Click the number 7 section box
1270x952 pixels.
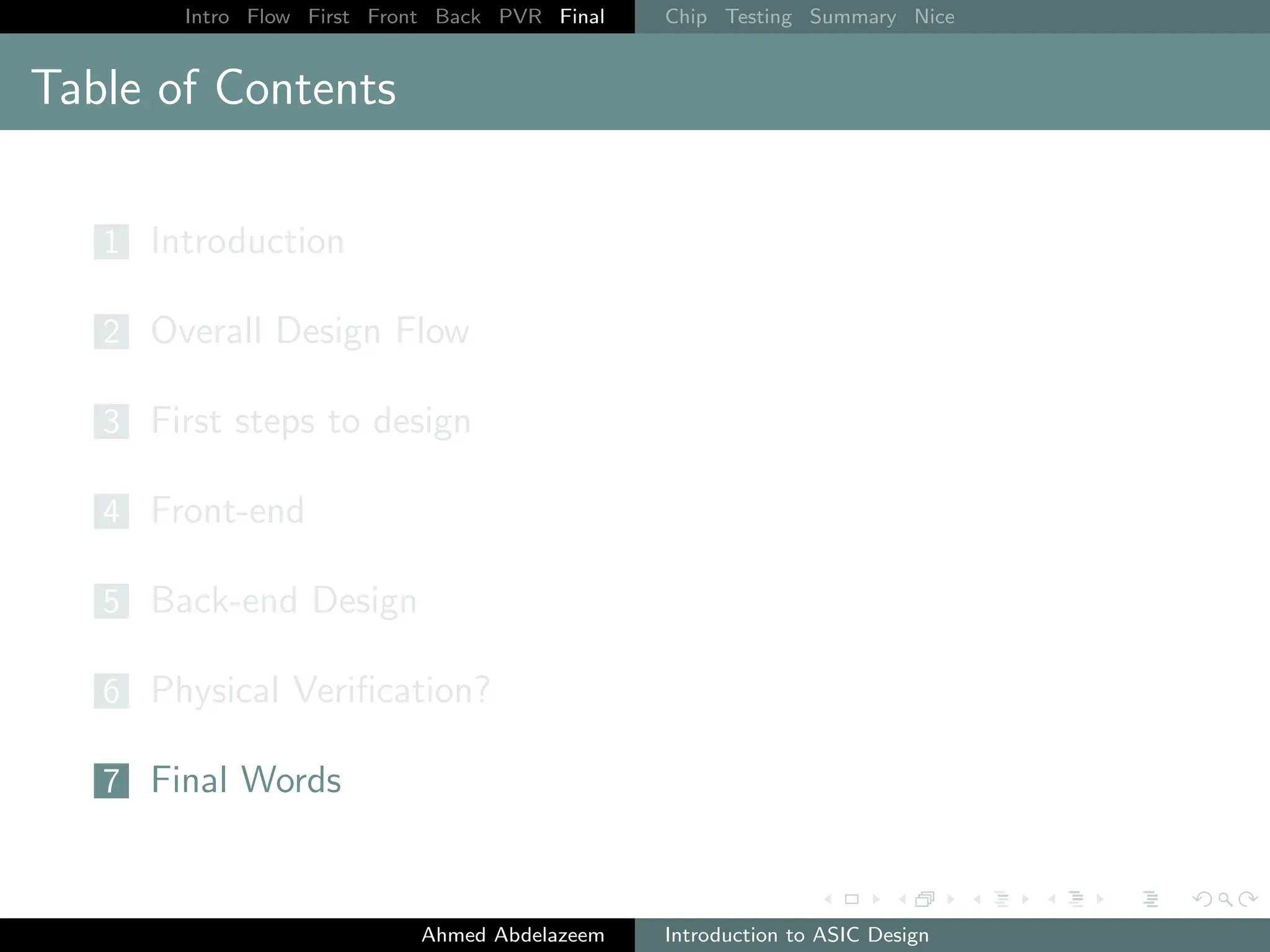pos(112,780)
